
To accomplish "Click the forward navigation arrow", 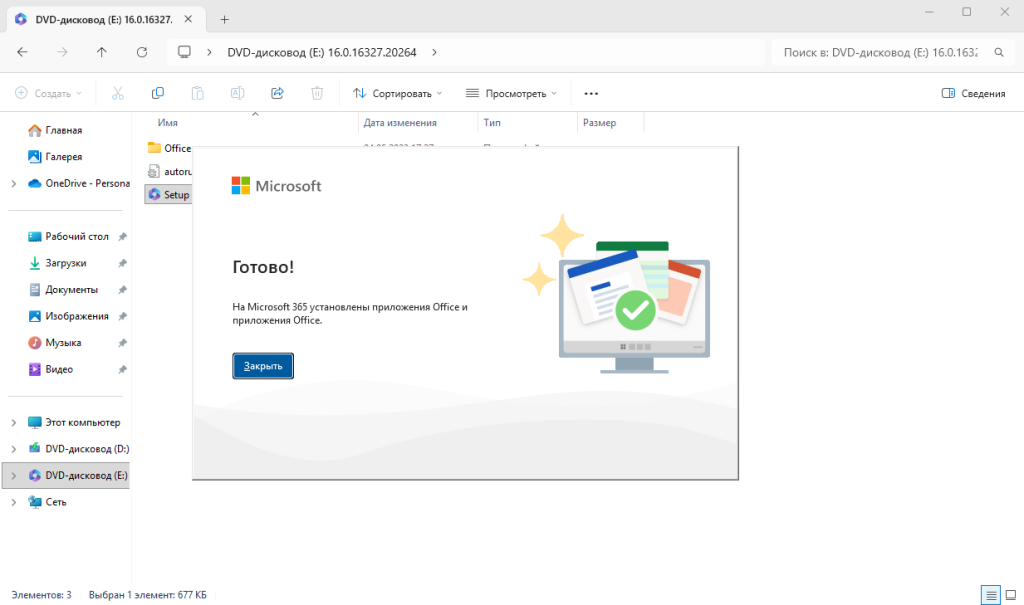I will click(62, 52).
